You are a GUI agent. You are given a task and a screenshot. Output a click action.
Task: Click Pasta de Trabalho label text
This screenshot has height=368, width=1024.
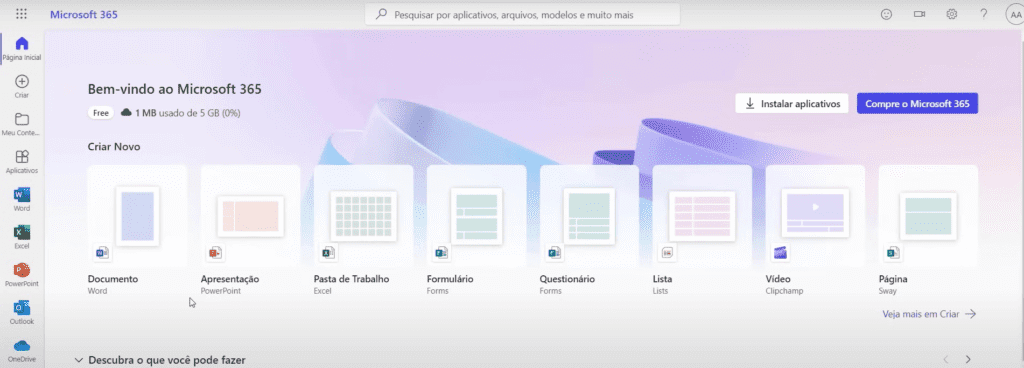pyautogui.click(x=351, y=279)
